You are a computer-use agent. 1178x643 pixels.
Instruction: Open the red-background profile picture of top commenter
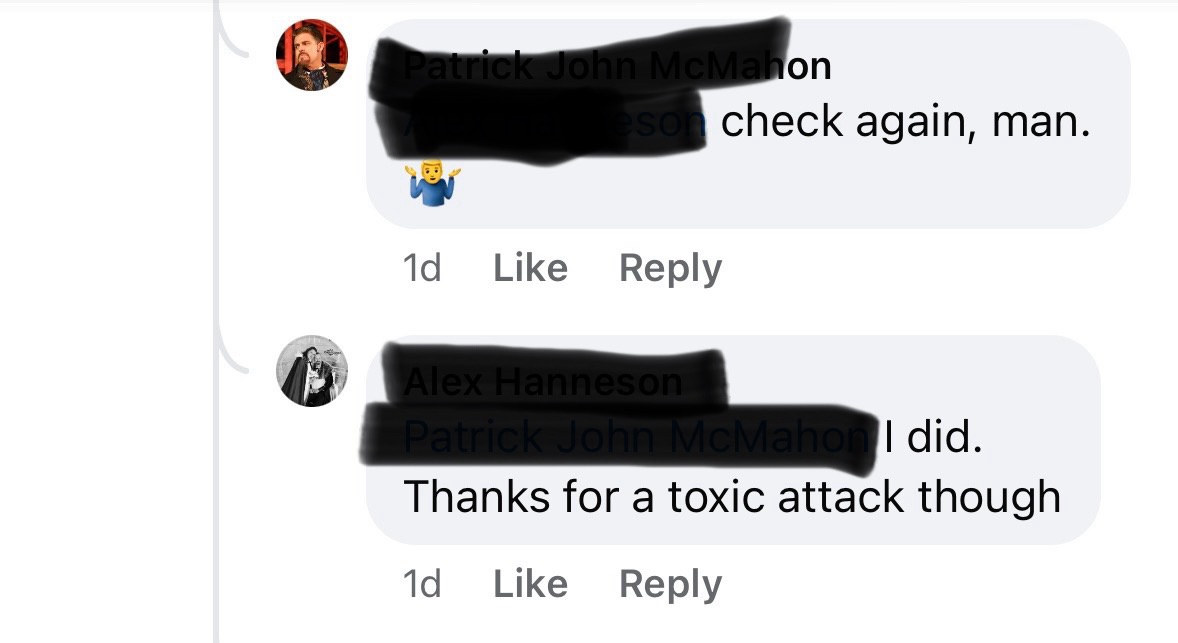[312, 55]
